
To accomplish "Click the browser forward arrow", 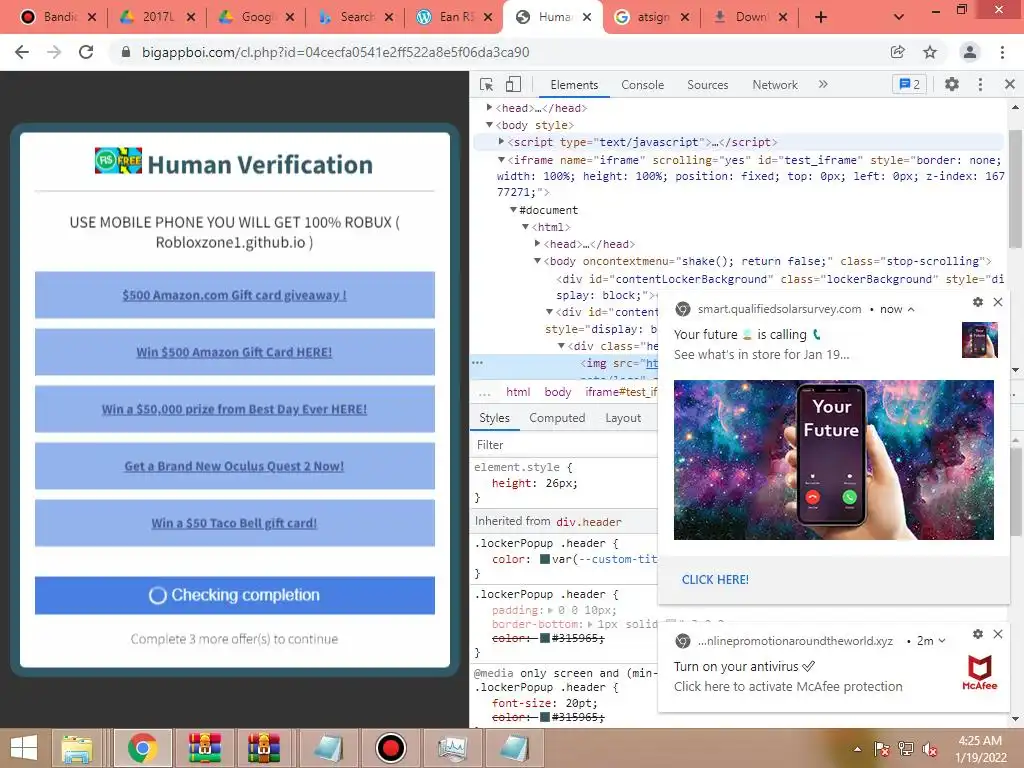I will pyautogui.click(x=54, y=52).
